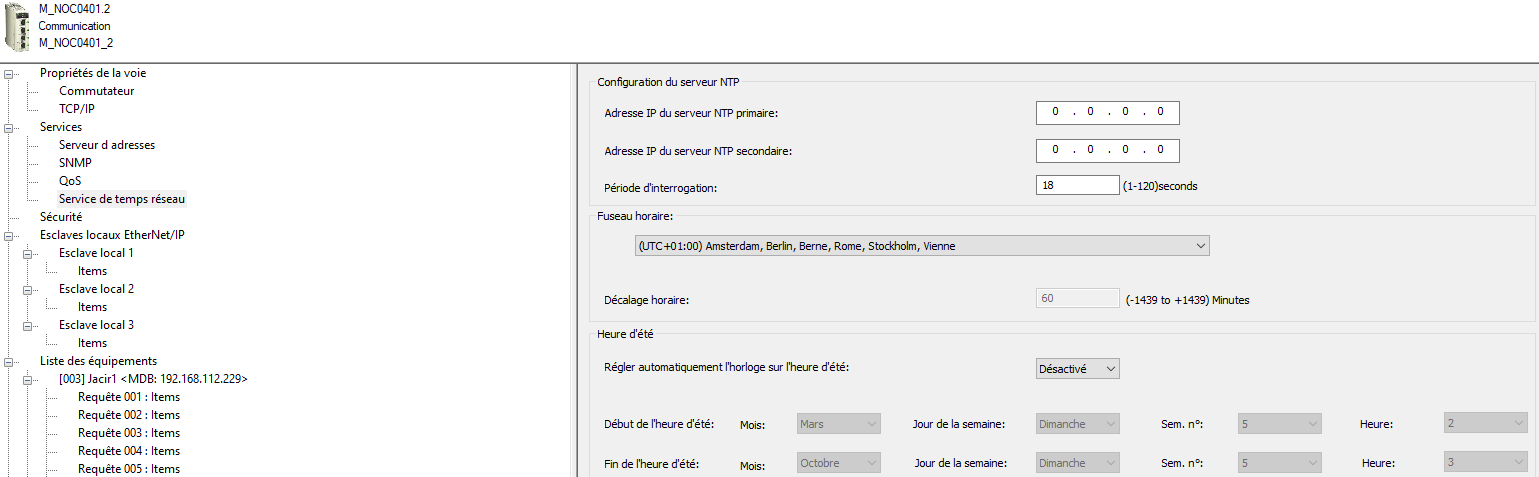
Task: Open Requête 003 : Items
Action: [128, 433]
